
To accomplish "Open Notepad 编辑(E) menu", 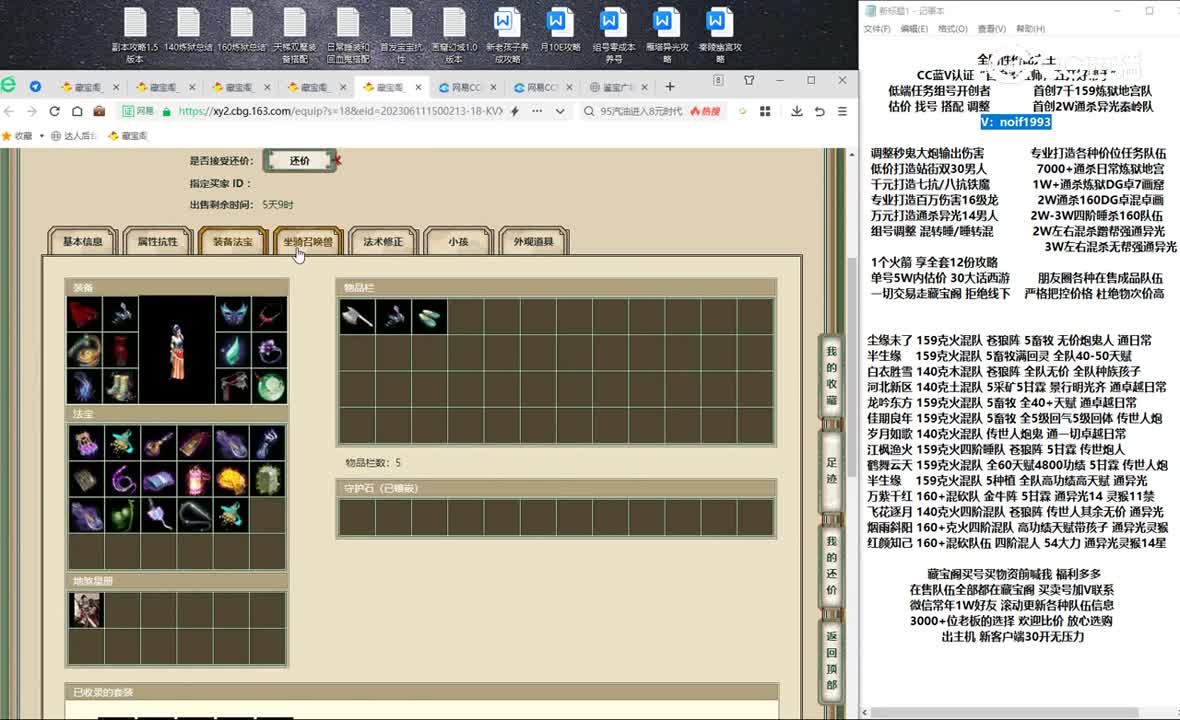I will 914,29.
